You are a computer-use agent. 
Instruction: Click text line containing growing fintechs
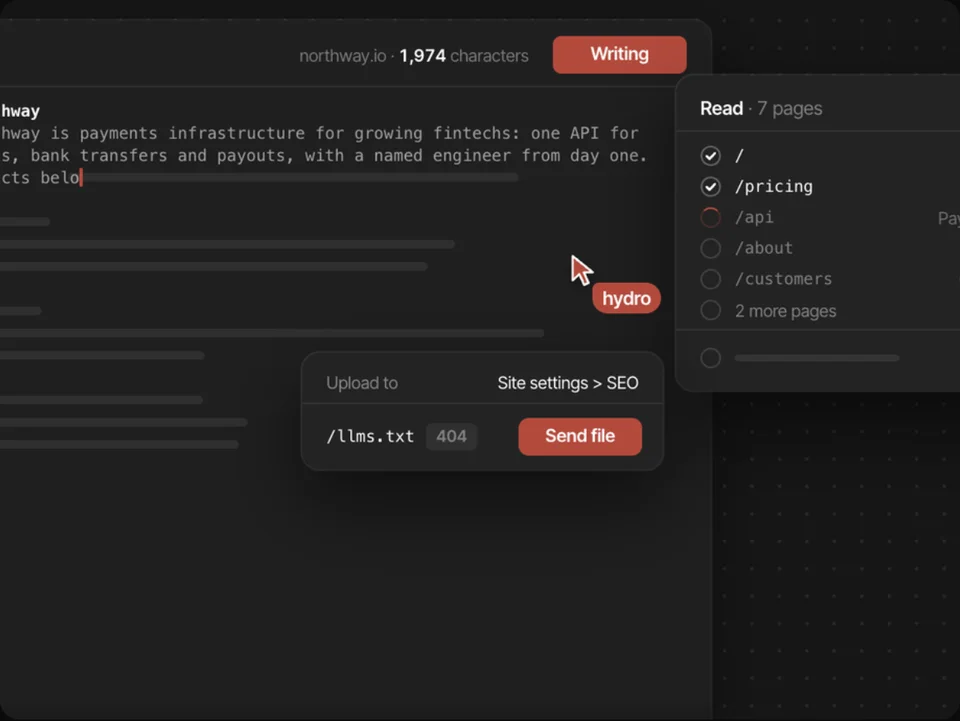pyautogui.click(x=319, y=133)
